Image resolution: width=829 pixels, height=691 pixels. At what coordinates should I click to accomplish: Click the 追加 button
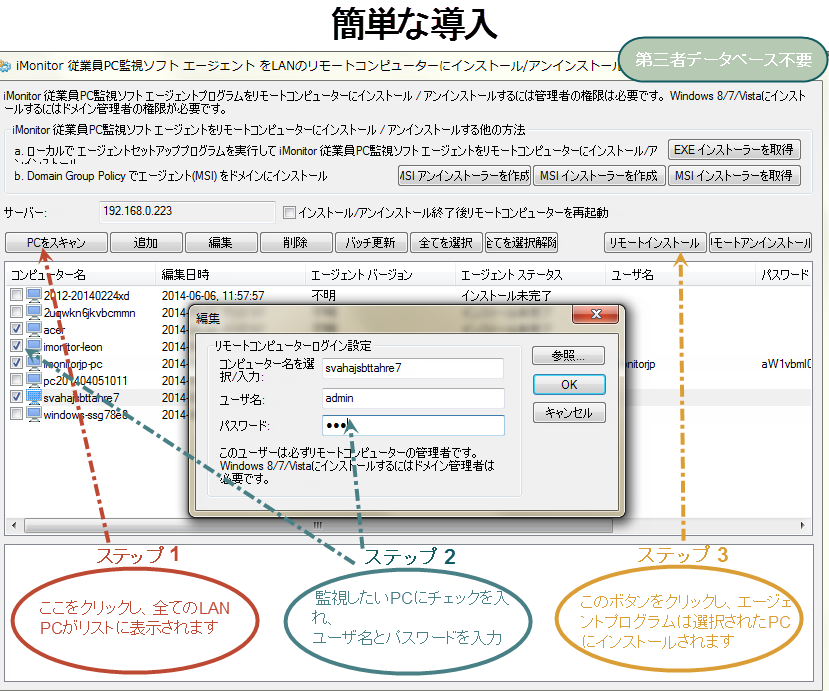coord(146,243)
